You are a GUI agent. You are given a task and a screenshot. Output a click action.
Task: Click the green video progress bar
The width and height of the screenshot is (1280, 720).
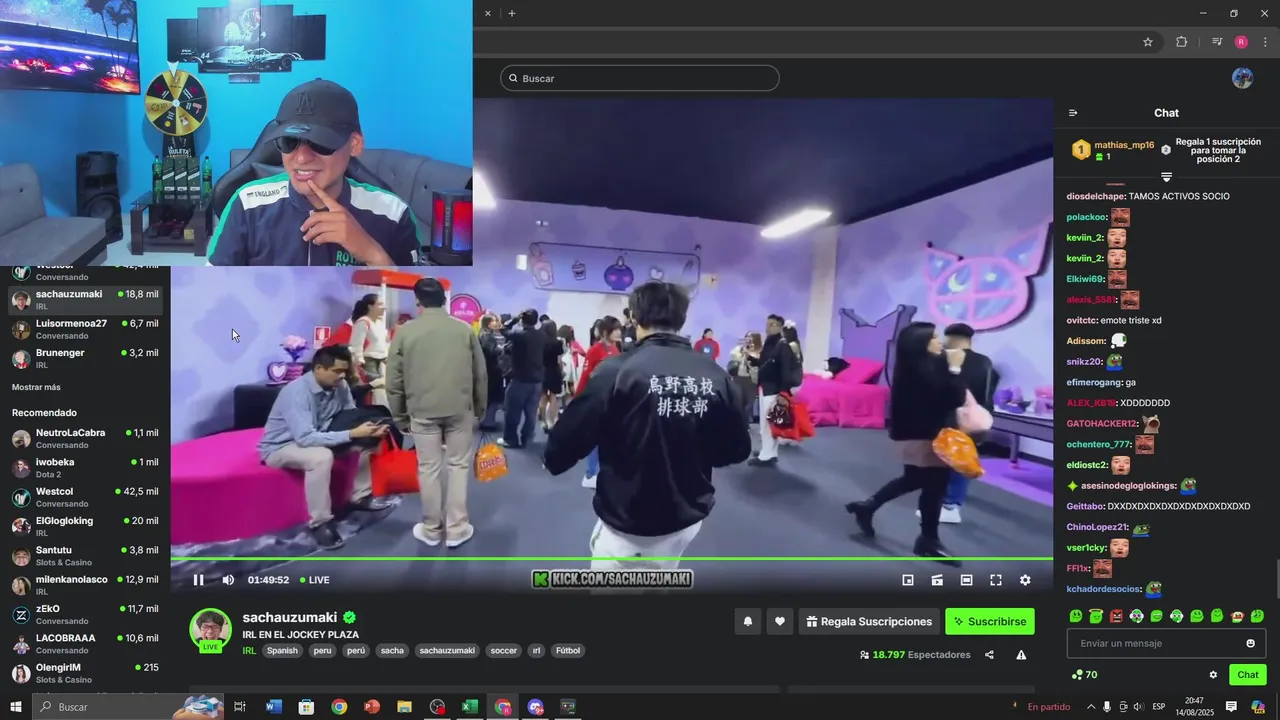[611, 558]
